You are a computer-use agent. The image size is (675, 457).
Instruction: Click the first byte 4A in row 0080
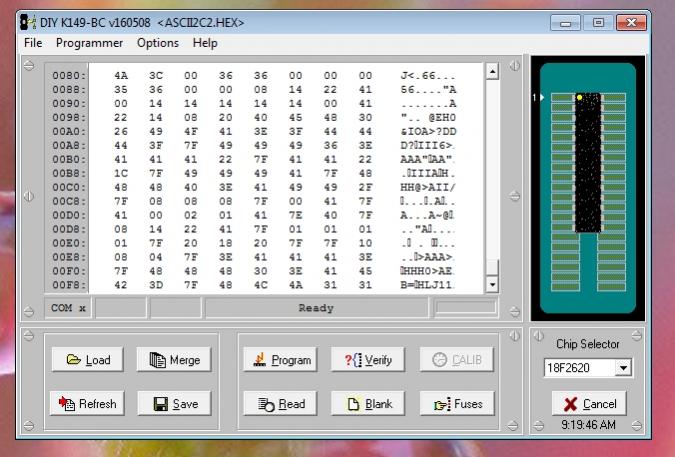pyautogui.click(x=121, y=76)
